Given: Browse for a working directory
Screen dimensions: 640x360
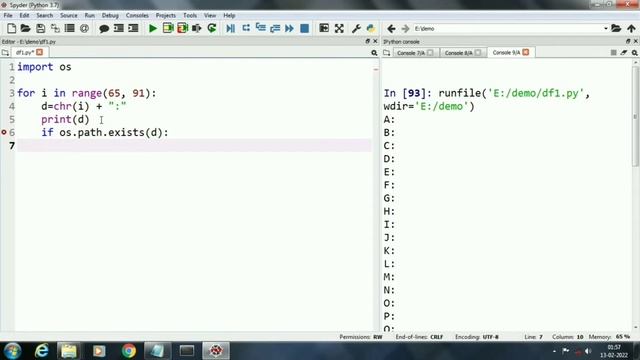Looking at the screenshot, I should 616,28.
